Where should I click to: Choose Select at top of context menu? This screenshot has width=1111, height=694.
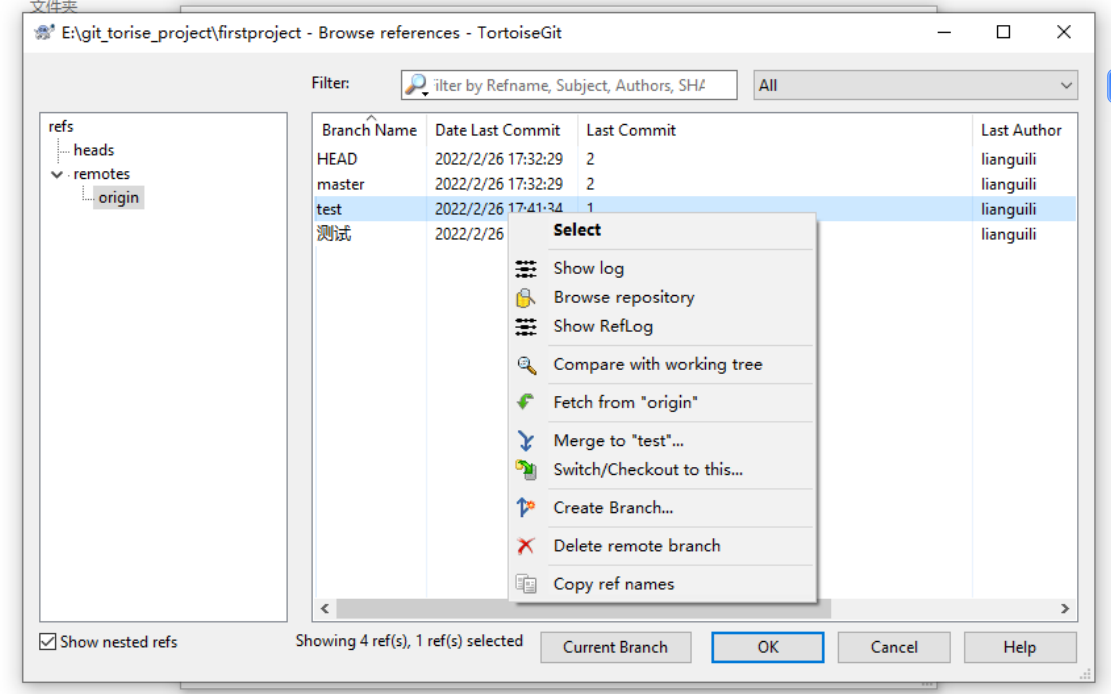coord(577,230)
